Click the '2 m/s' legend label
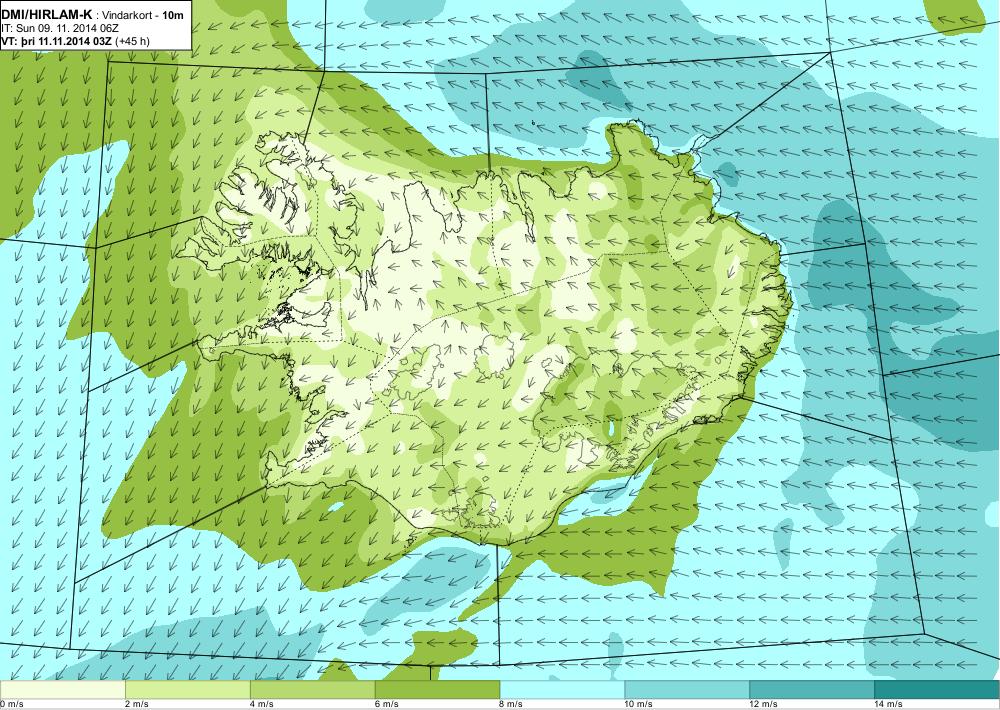This screenshot has width=1000, height=710. tap(137, 704)
